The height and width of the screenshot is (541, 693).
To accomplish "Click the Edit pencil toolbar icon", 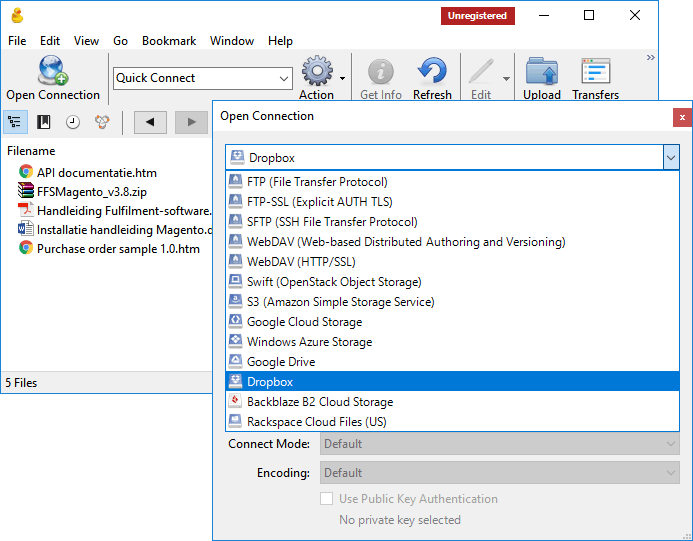I will 481,71.
